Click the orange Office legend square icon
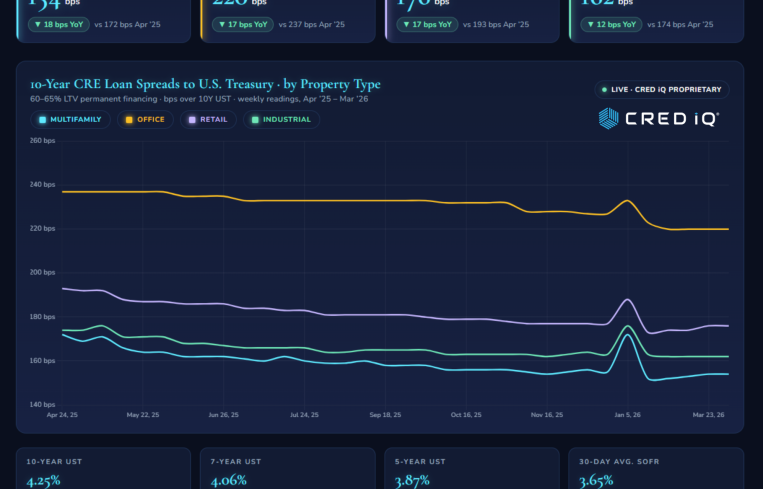 [127, 120]
